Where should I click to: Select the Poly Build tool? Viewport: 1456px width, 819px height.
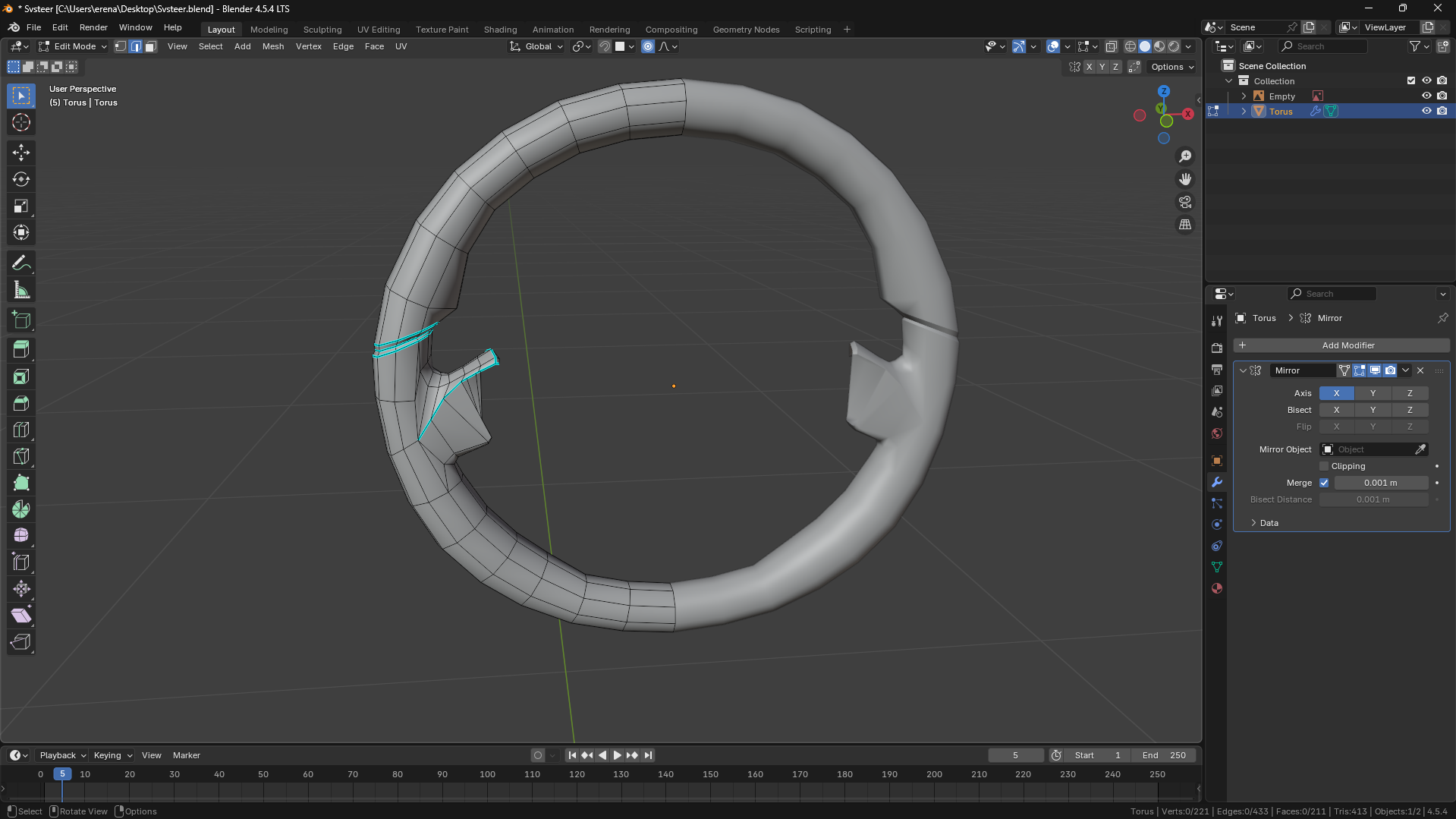21,483
